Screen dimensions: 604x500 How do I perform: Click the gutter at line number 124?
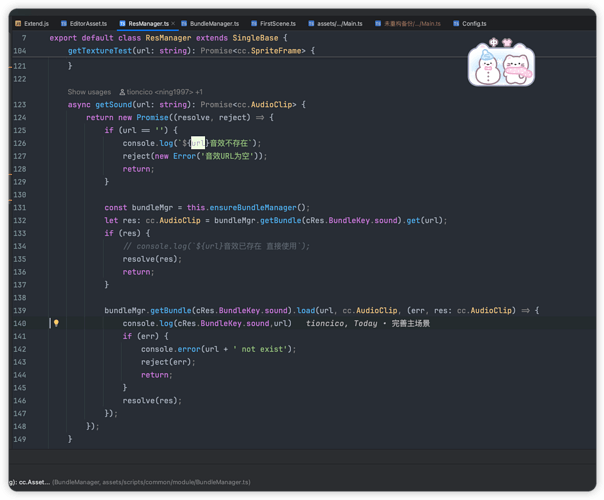tap(20, 117)
